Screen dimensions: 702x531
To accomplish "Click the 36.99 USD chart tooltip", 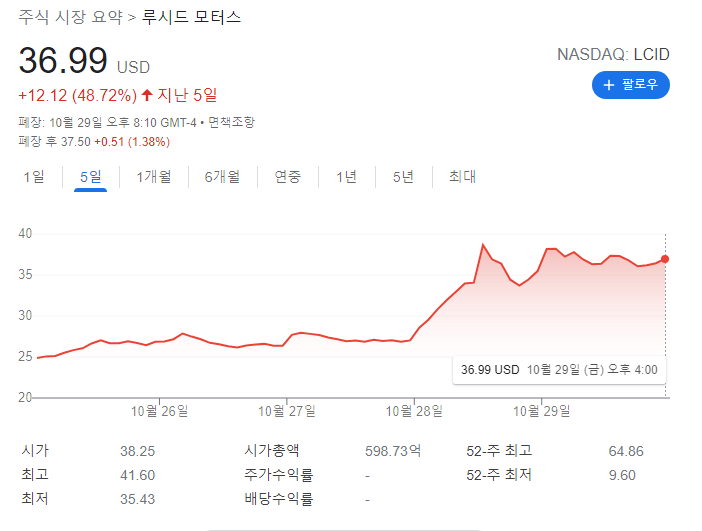I will click(559, 370).
